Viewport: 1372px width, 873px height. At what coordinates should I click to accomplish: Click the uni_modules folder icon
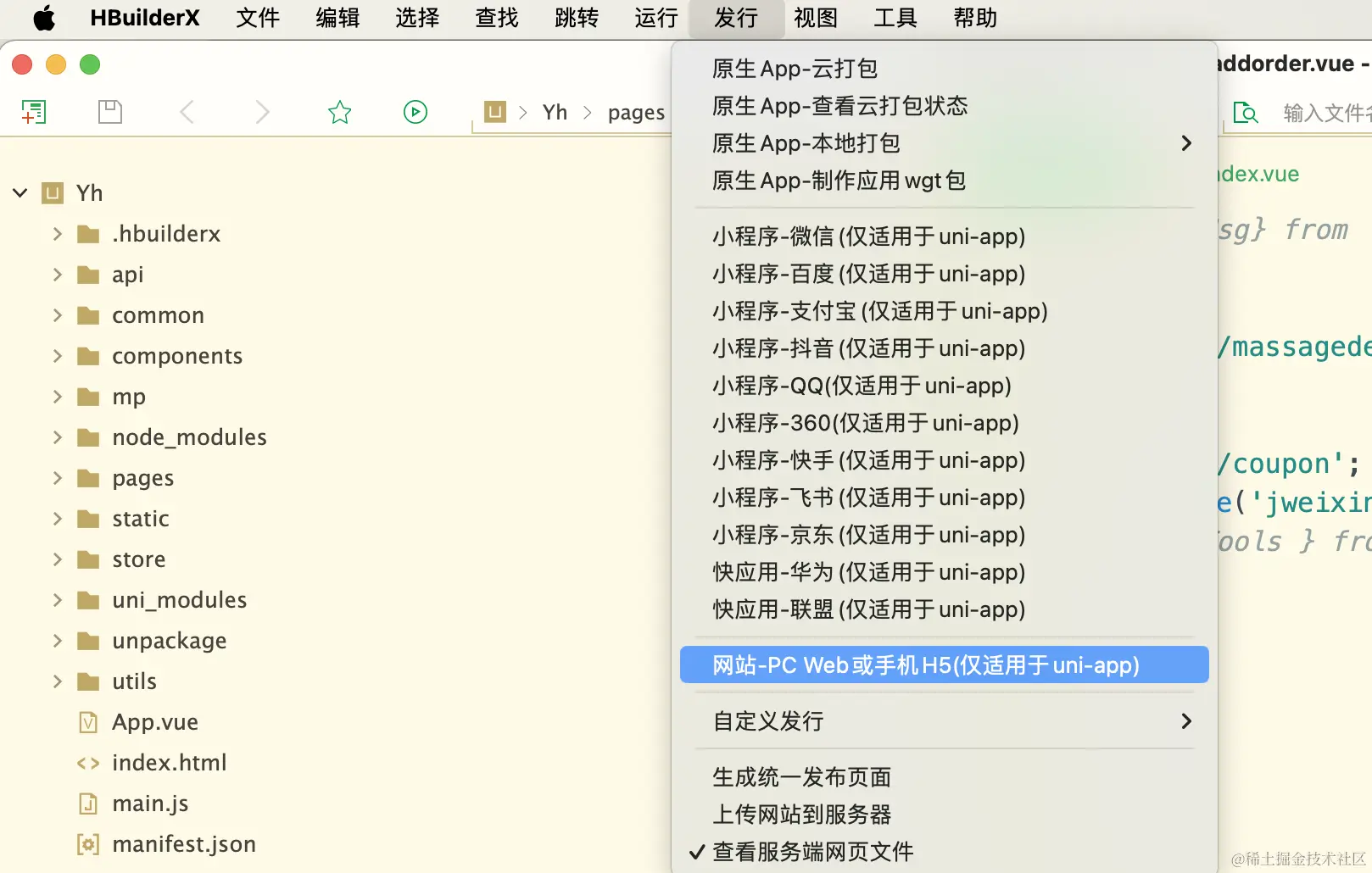[88, 600]
